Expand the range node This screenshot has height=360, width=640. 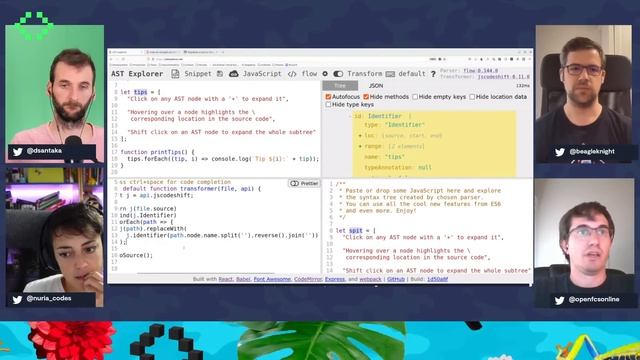coord(360,146)
